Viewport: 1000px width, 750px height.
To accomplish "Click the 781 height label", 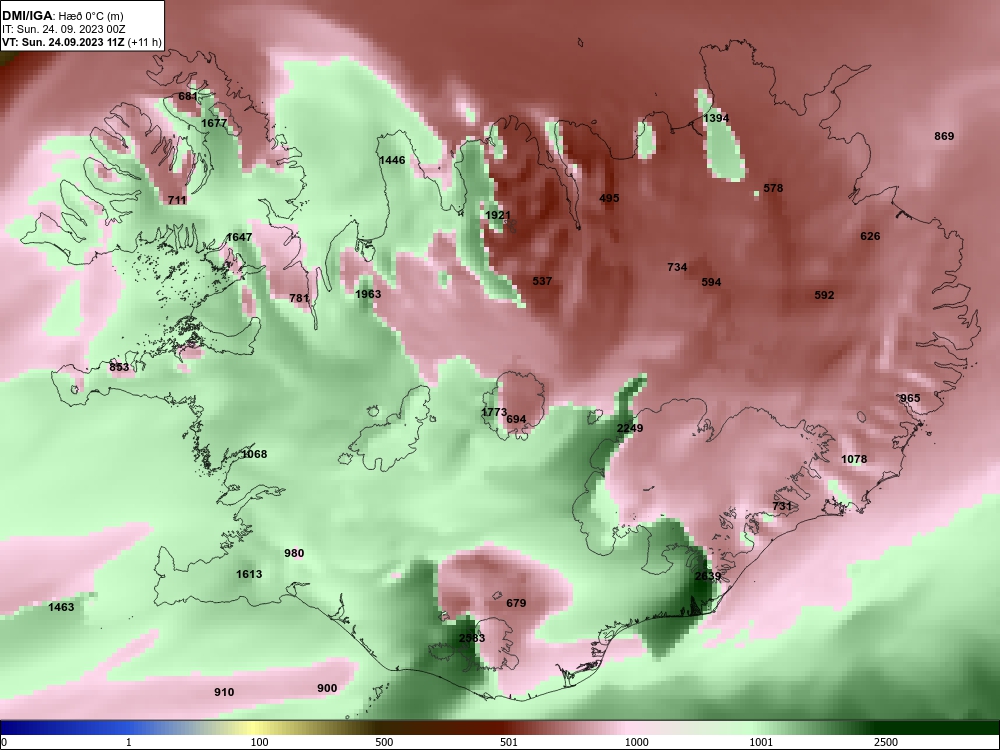I will pyautogui.click(x=299, y=298).
